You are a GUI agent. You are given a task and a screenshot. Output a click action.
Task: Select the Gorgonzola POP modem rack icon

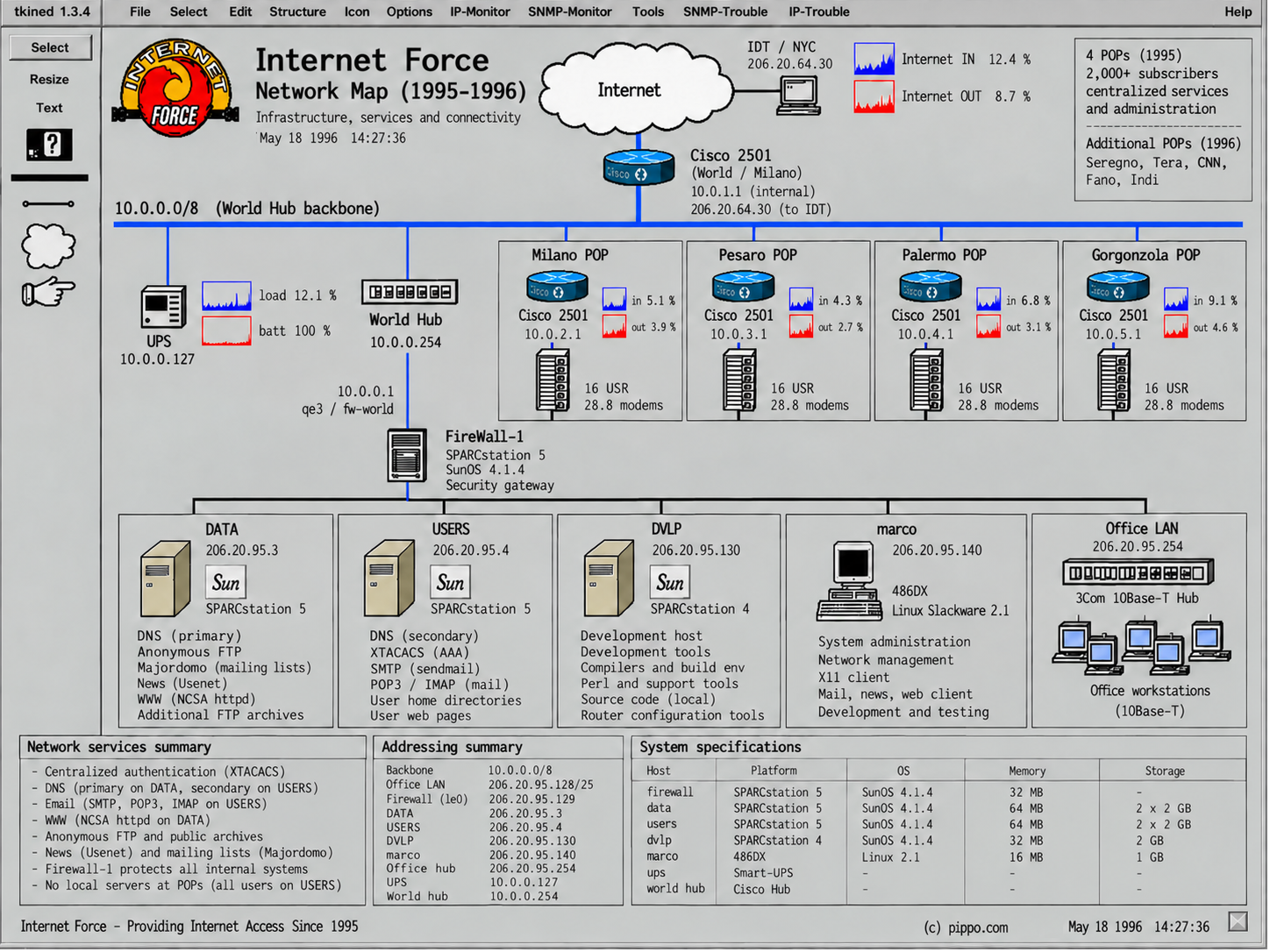1114,380
